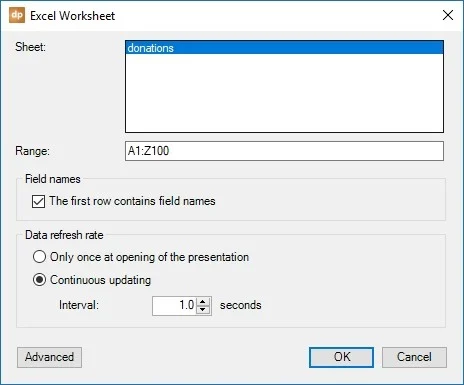The height and width of the screenshot is (385, 464).
Task: Decrease interval with the down spinner arrow
Action: pyautogui.click(x=203, y=310)
